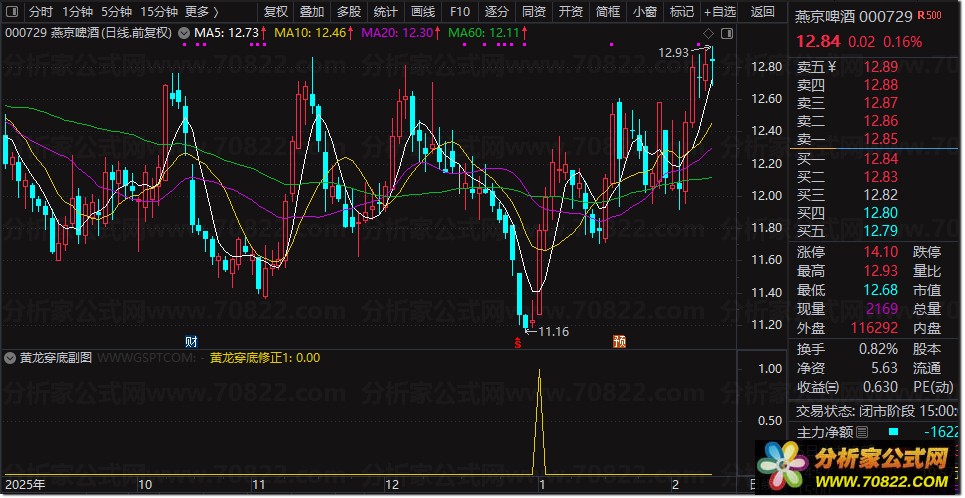Click the 黄龙穿底修正1: 0.00 value label
Screen dimensions: 965x498
[265, 358]
